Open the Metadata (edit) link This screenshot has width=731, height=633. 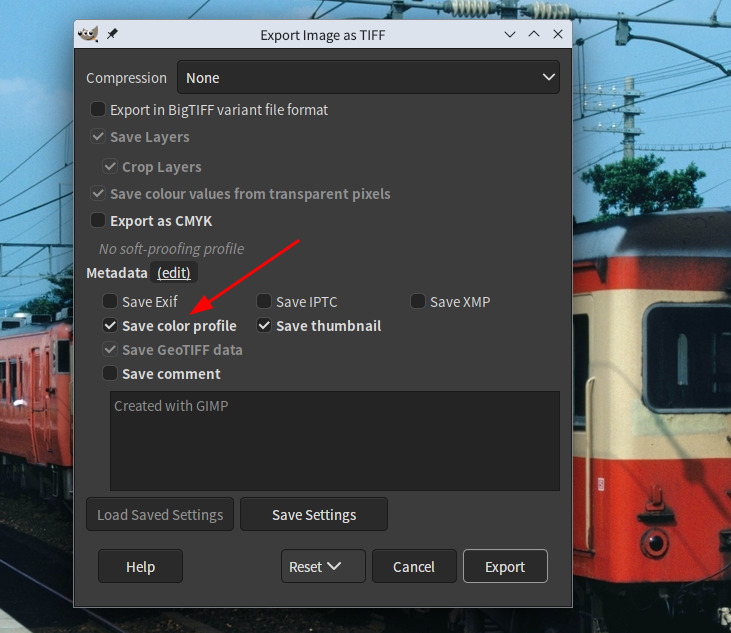pyautogui.click(x=174, y=273)
